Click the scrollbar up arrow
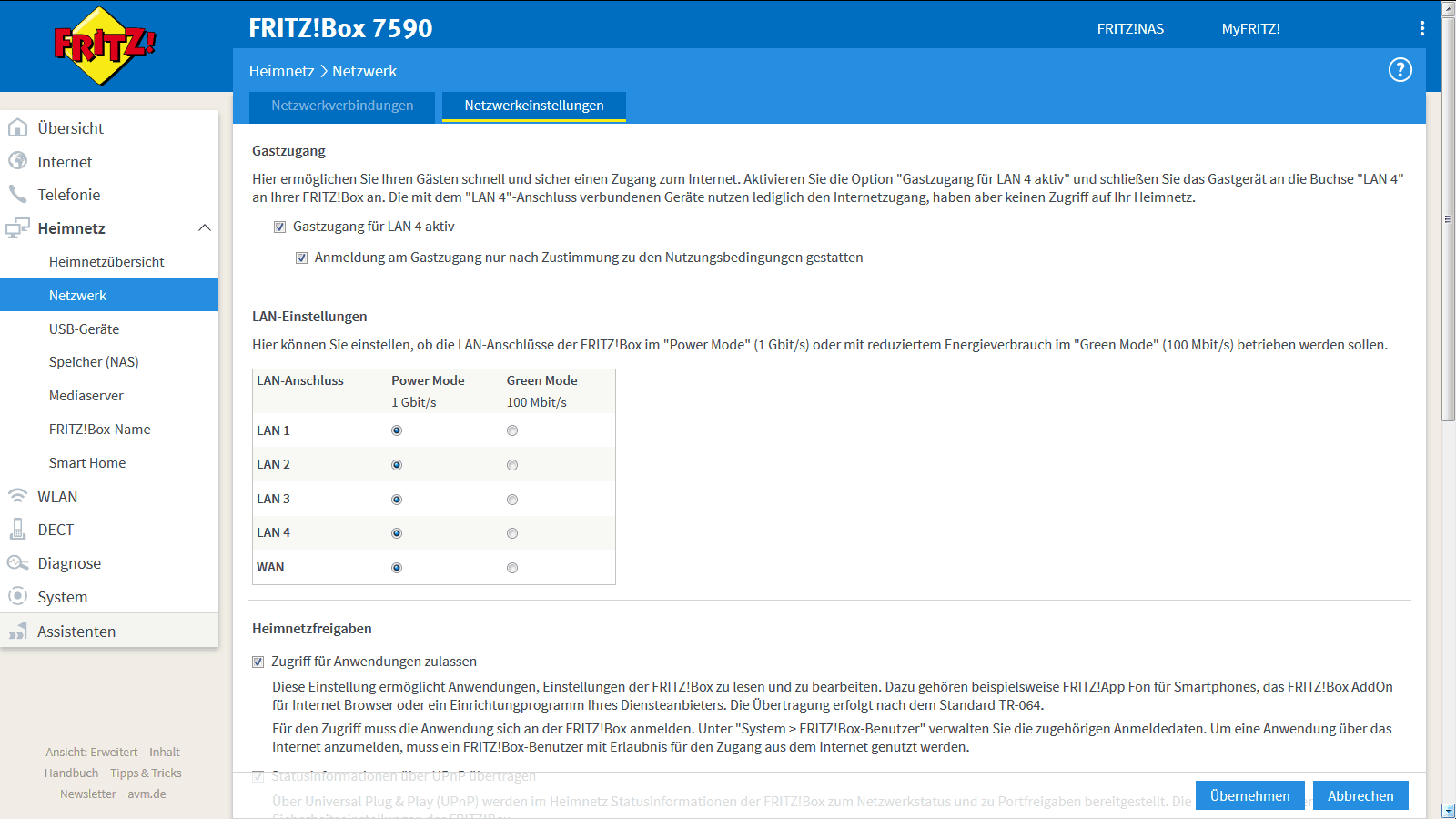This screenshot has width=1456, height=819. [1448, 8]
